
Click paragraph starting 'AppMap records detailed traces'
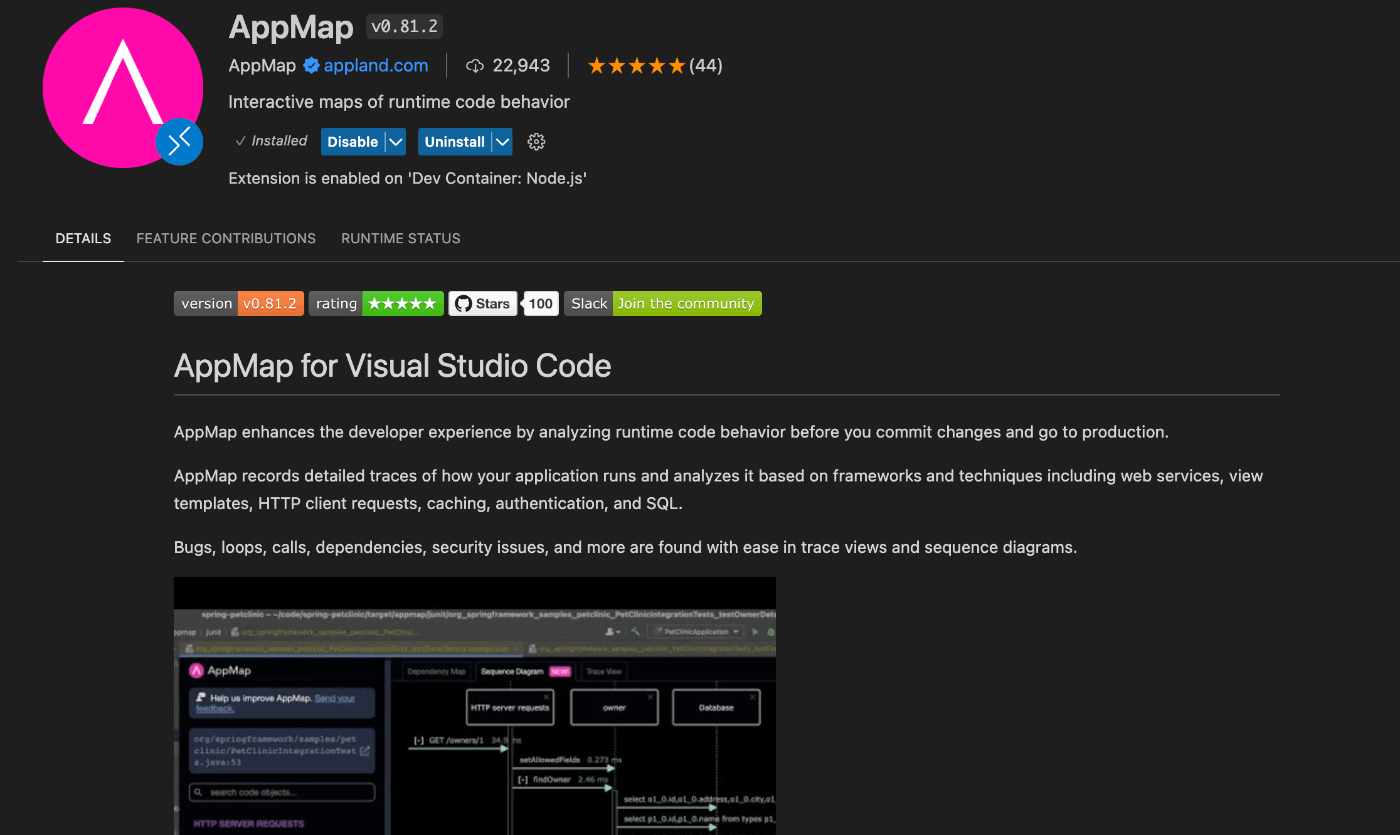tap(718, 490)
